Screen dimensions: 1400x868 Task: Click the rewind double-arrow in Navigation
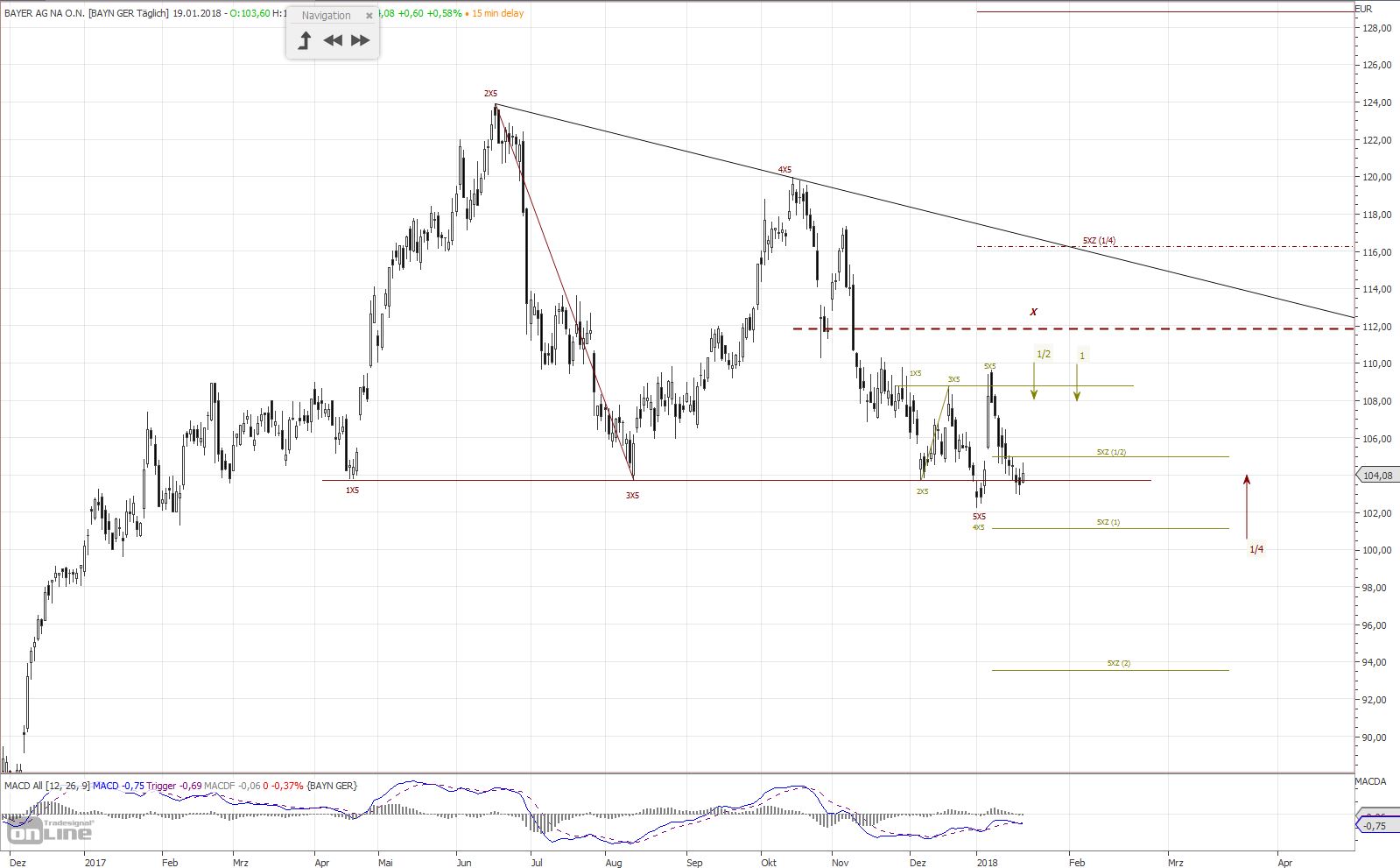click(333, 40)
